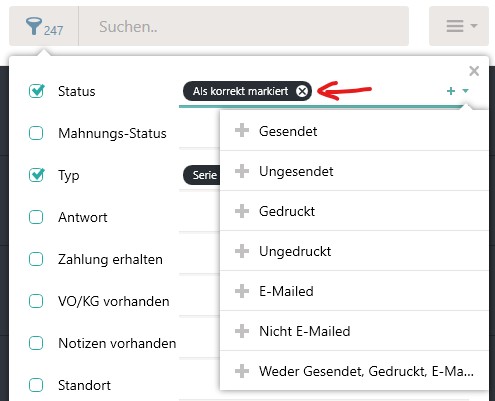The width and height of the screenshot is (495, 401).
Task: Click into the Suchen.. search field
Action: [244, 26]
